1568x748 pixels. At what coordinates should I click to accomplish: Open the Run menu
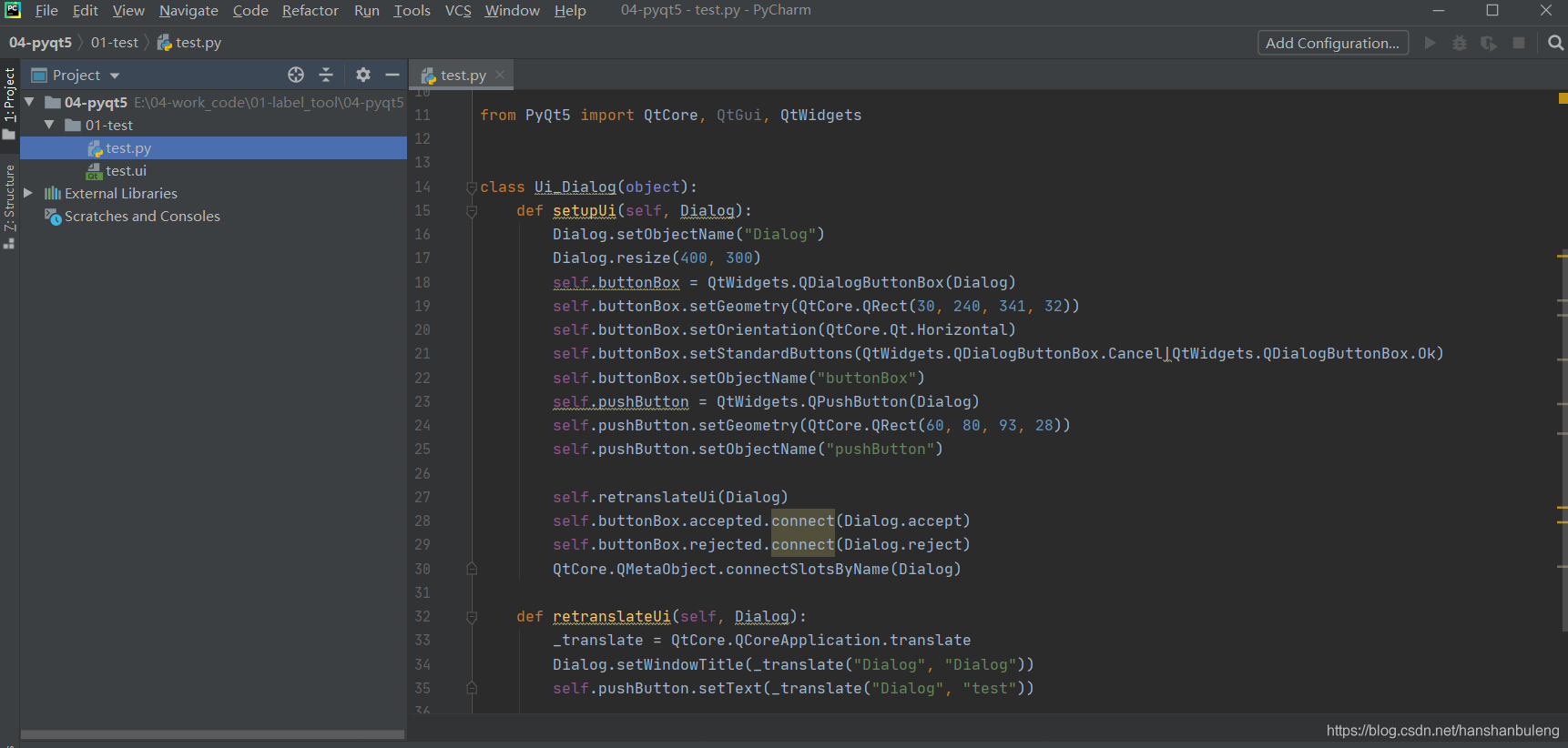(x=367, y=11)
